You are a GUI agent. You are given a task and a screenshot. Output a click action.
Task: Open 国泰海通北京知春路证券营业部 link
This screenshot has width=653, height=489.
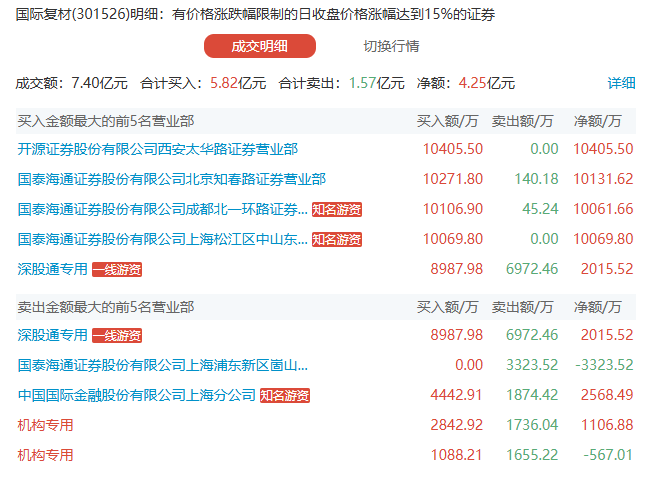[171, 179]
